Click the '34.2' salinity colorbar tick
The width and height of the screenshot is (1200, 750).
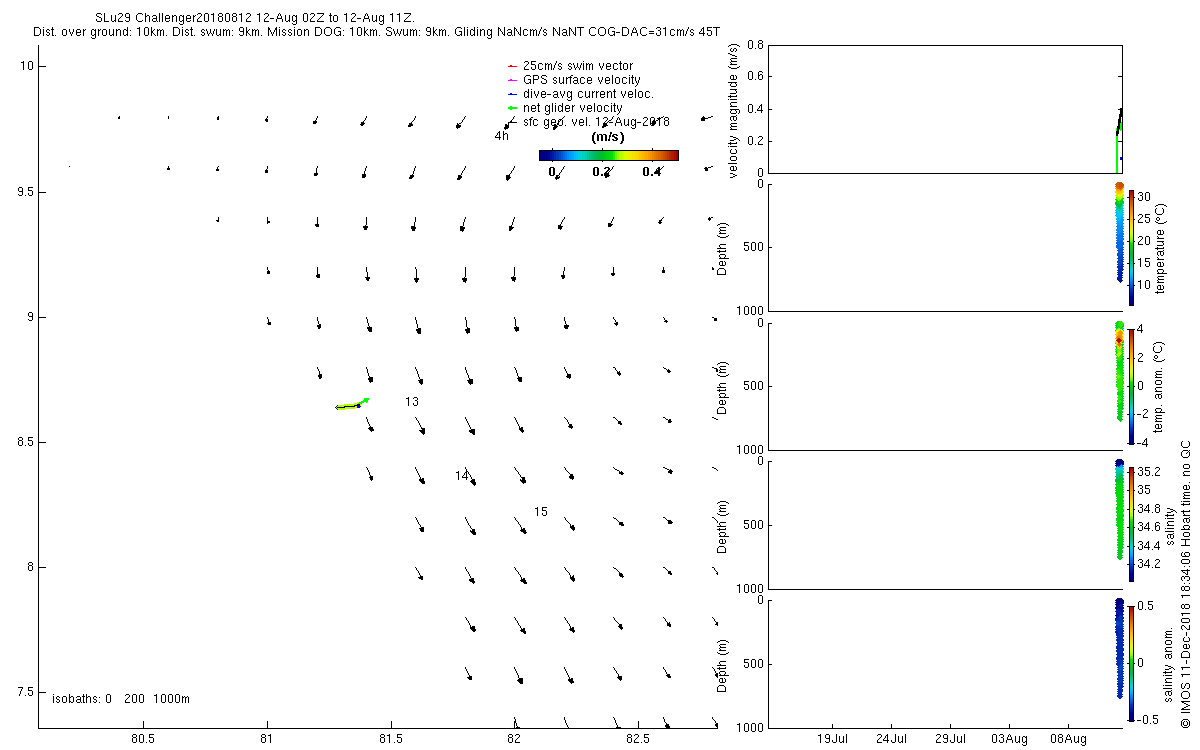[1149, 564]
